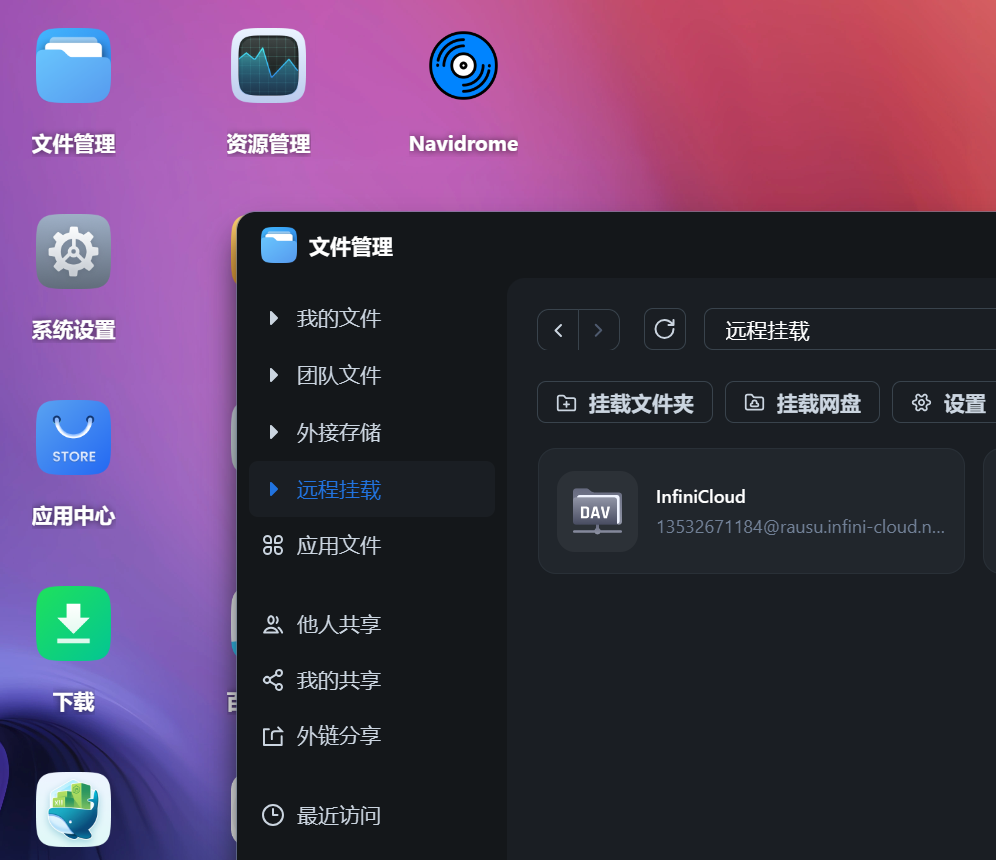The image size is (996, 860).
Task: Launch the Navidrome desktop app
Action: pyautogui.click(x=463, y=66)
